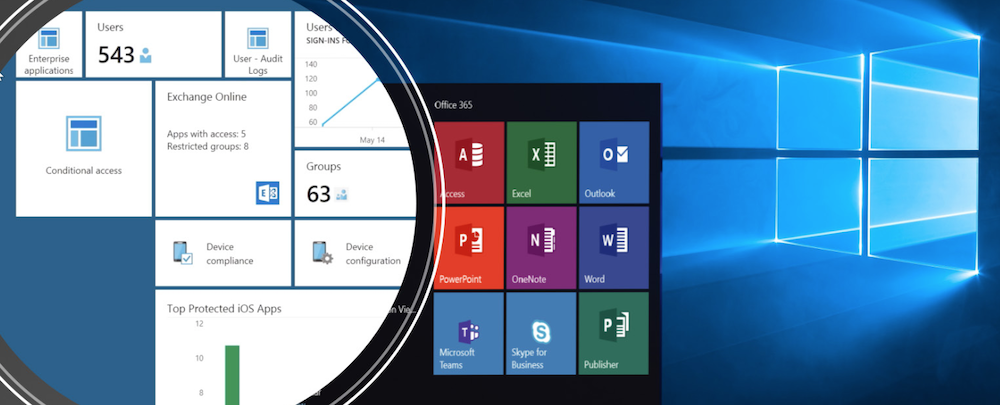1000x405 pixels.
Task: Open the Device compliance tile
Action: click(x=223, y=253)
